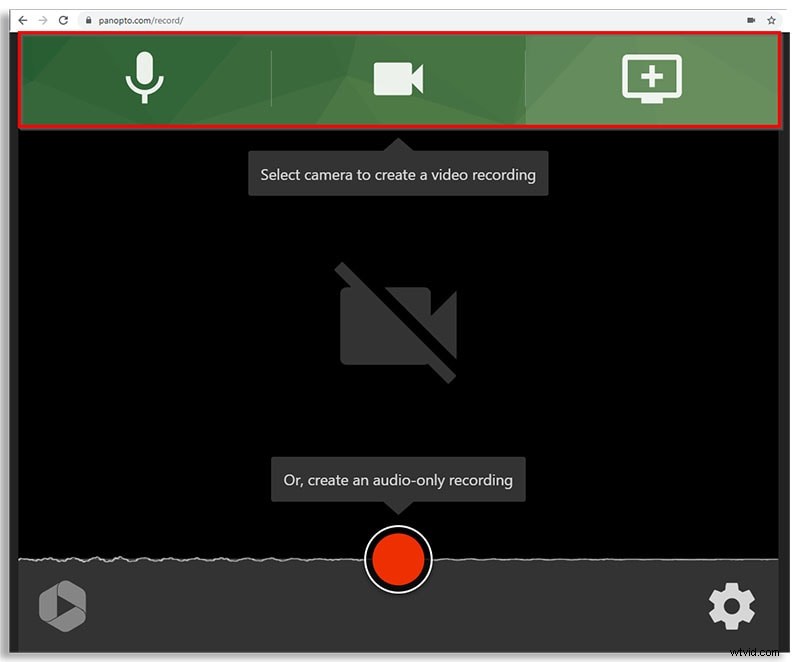Click the audio-only recording tooltip

(397, 479)
